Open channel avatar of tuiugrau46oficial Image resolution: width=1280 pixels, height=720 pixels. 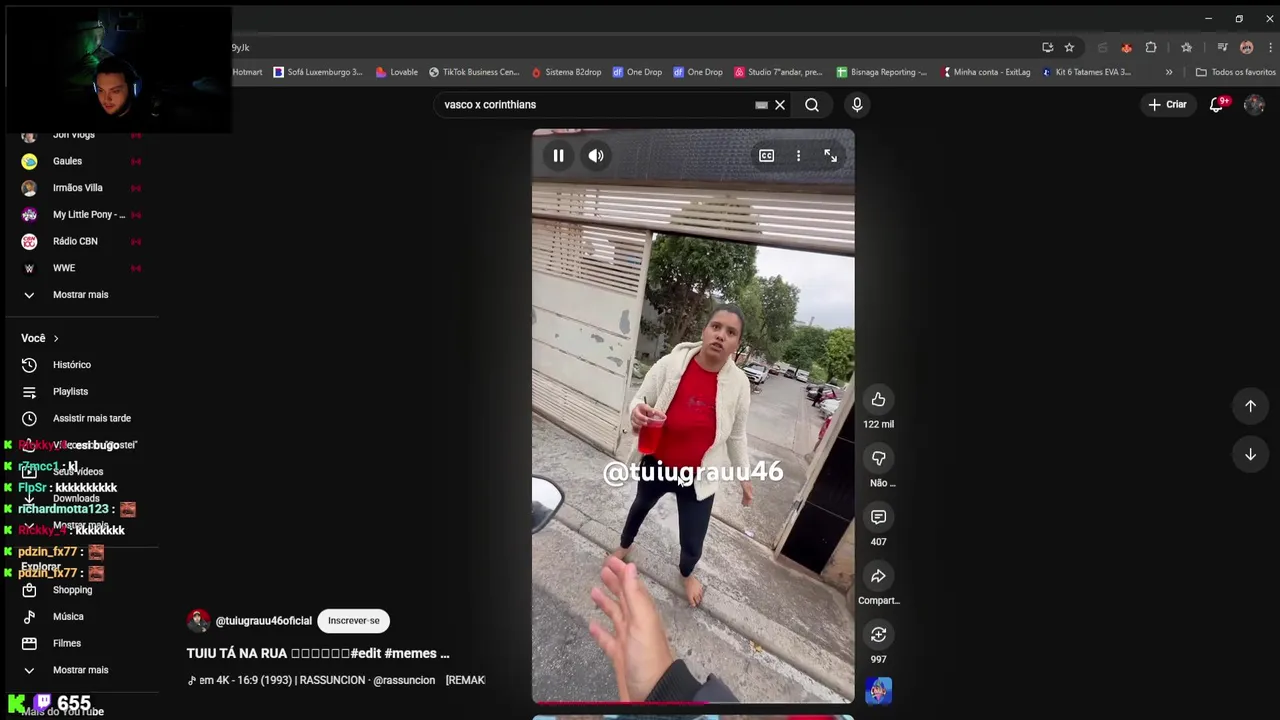coord(198,621)
